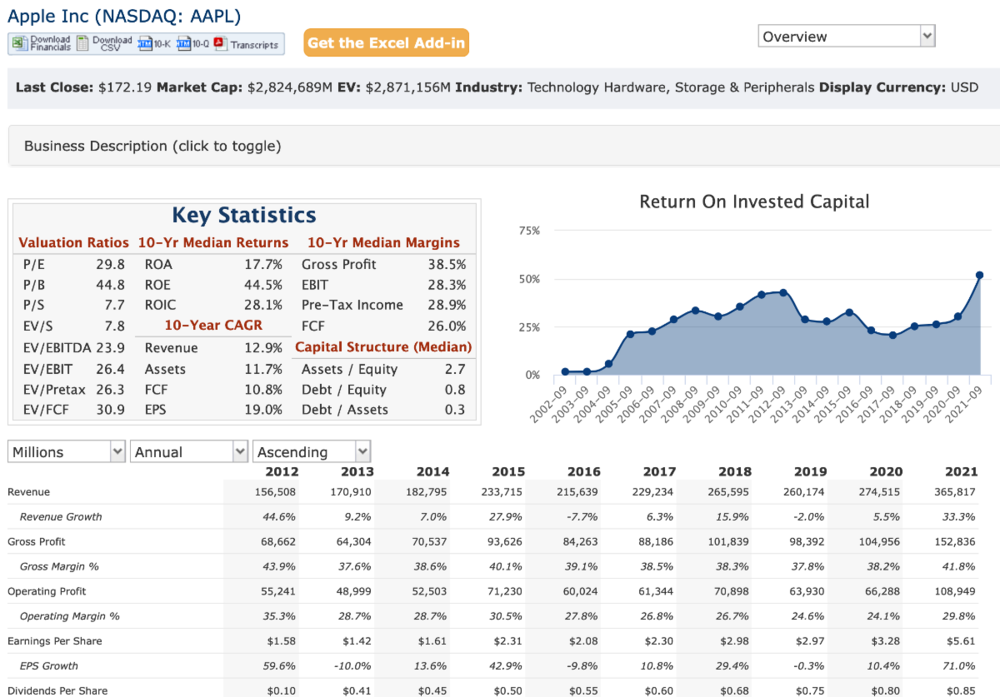The image size is (1000, 697).
Task: Click the ROE value 44.5%
Action: pyautogui.click(x=263, y=284)
